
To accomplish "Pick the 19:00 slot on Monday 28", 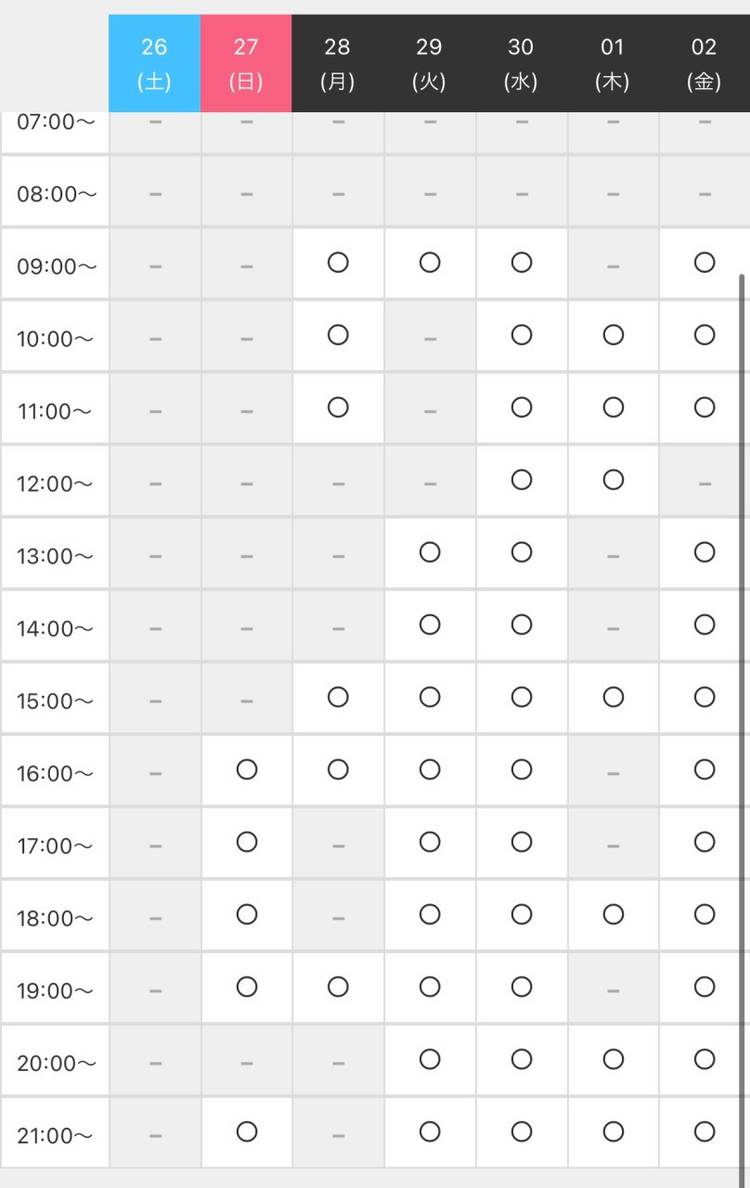I will coord(338,987).
